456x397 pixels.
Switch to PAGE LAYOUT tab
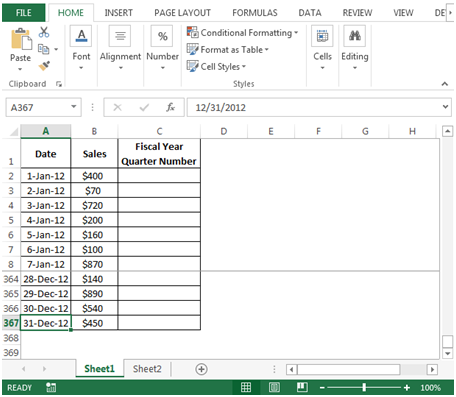(x=182, y=13)
